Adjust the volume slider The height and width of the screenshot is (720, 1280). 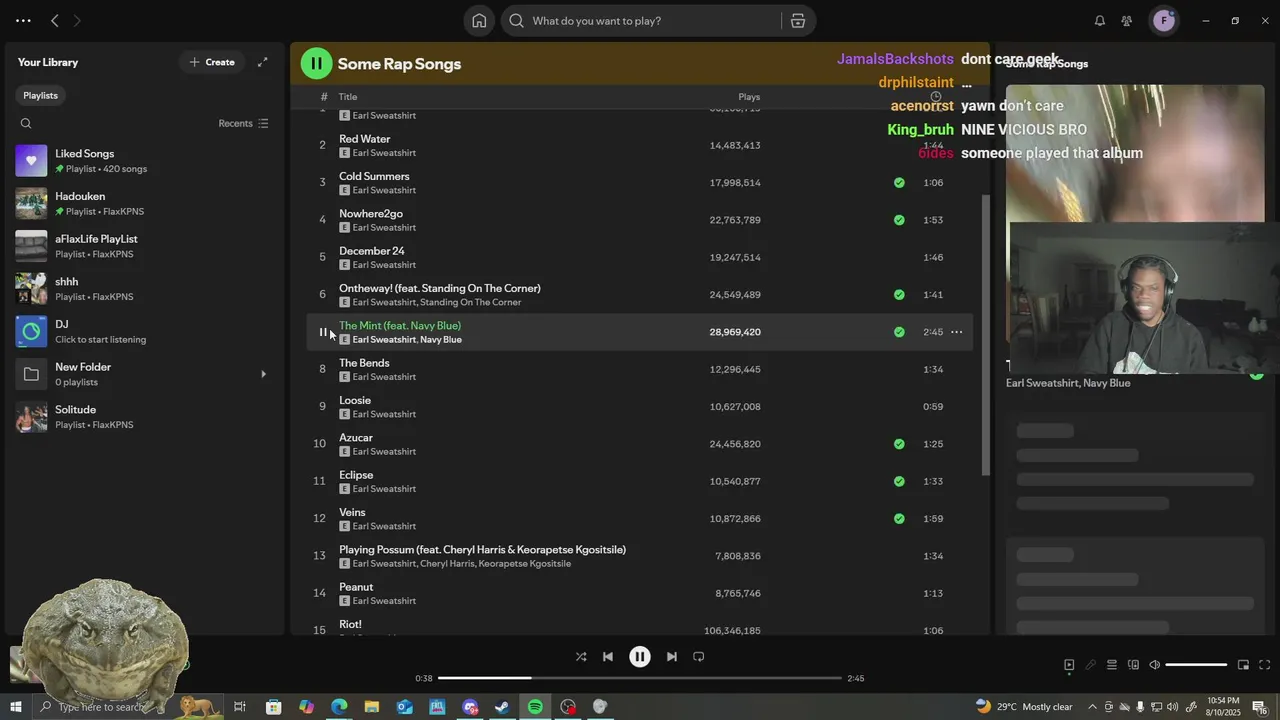[x=1196, y=665]
